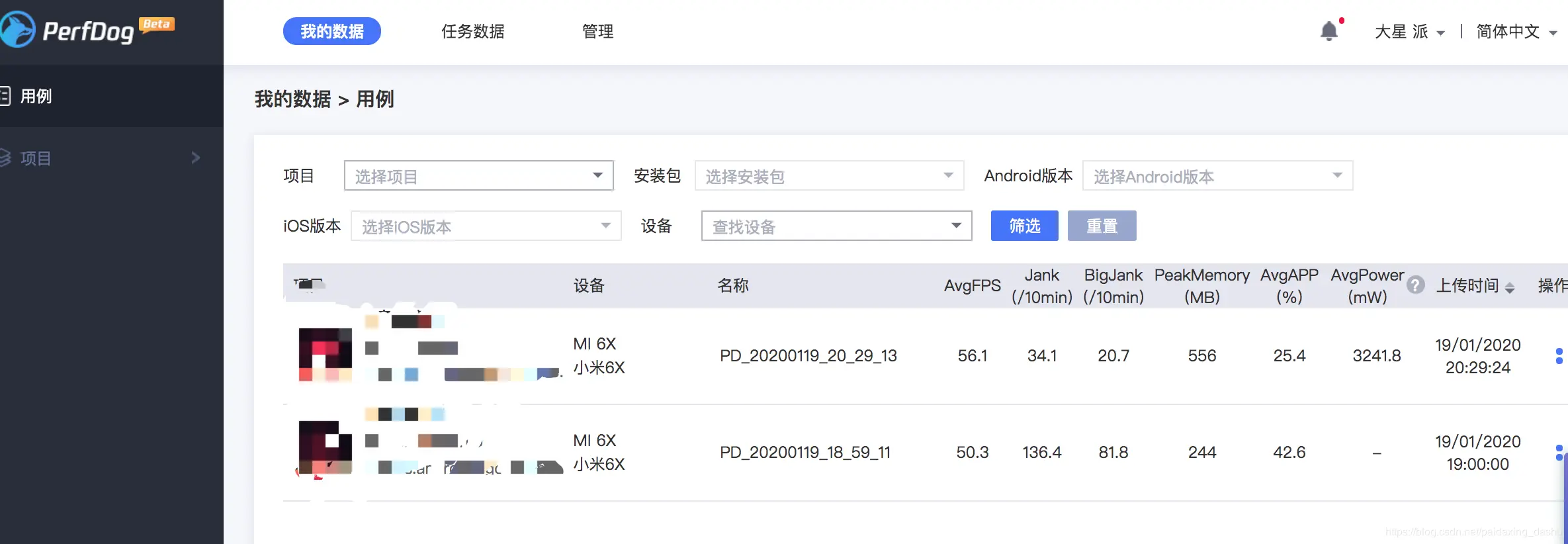Image resolution: width=1568 pixels, height=544 pixels.
Task: Switch to the 管理 tab
Action: coord(597,31)
